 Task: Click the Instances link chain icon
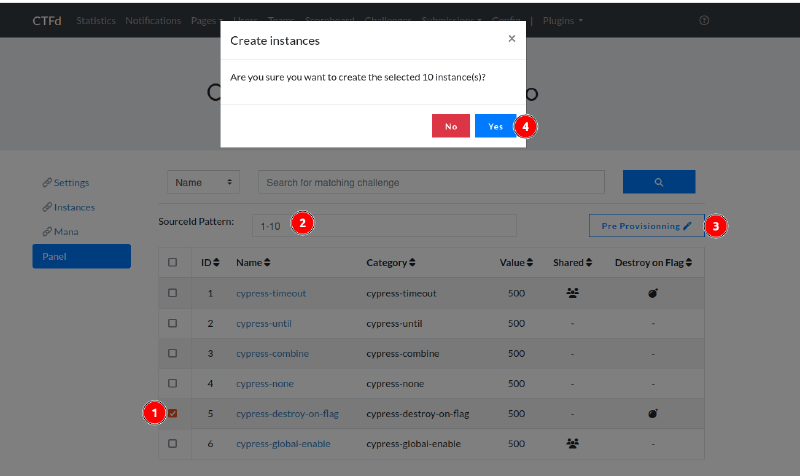tap(47, 207)
